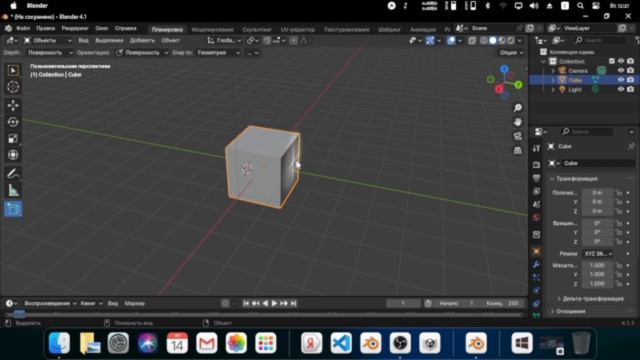Select the Add Cube tool
Viewport: 640px width, 360px height.
[13, 209]
